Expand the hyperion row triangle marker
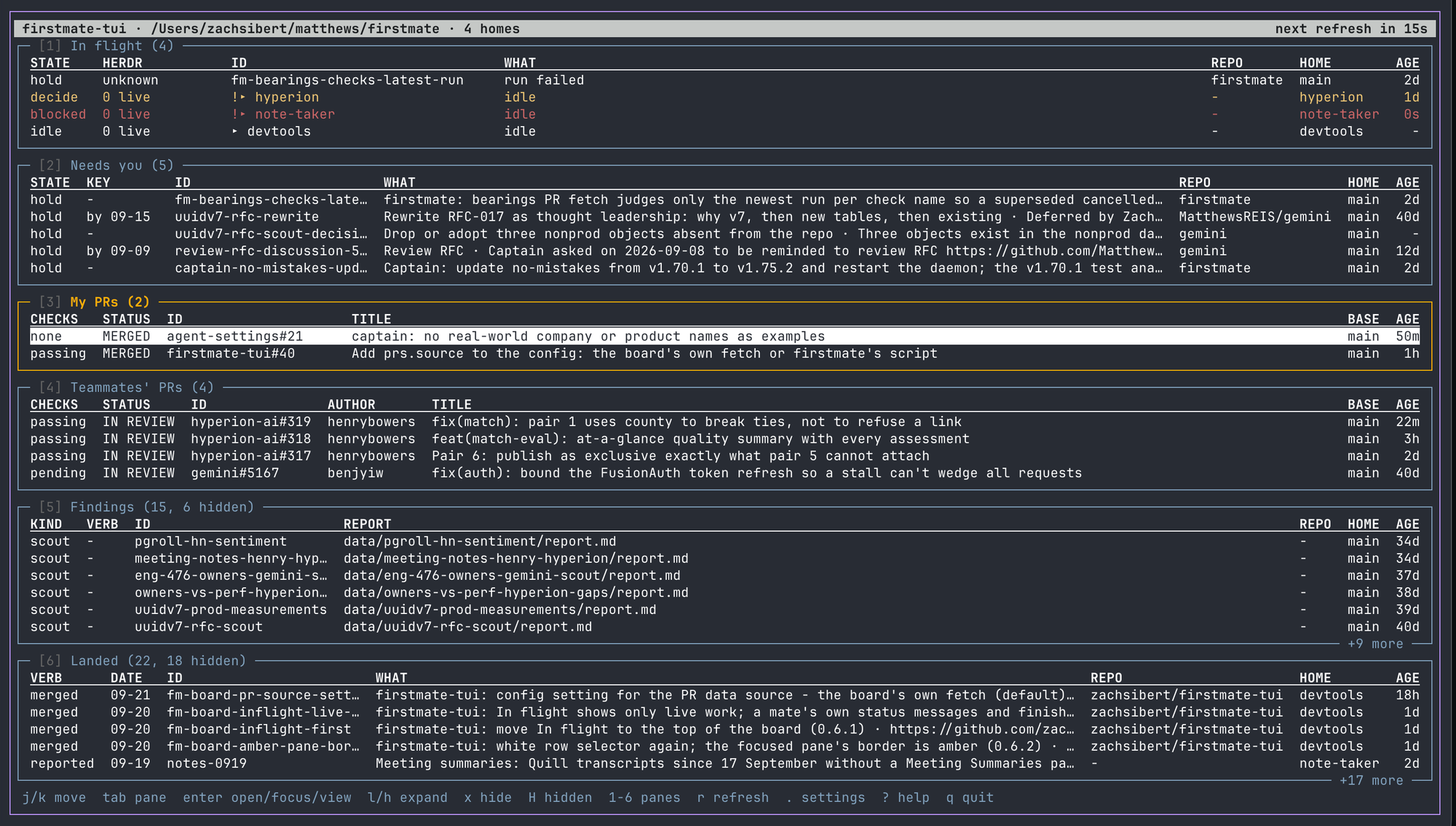 (x=243, y=98)
